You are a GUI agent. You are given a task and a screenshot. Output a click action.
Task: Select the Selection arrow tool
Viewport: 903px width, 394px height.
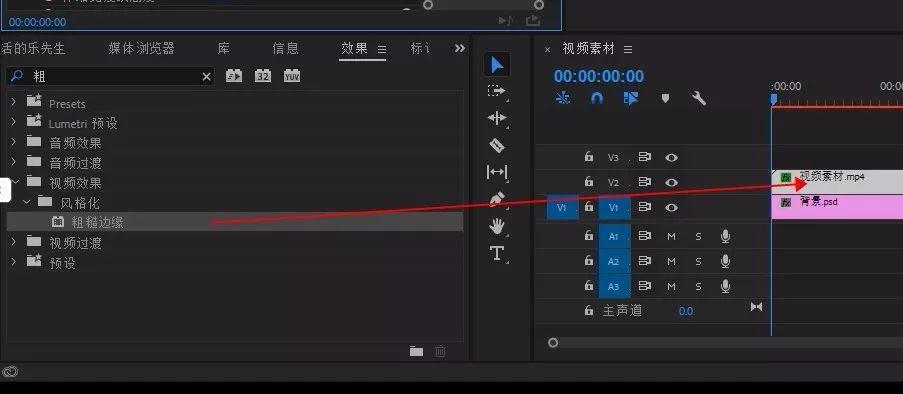[x=497, y=65]
